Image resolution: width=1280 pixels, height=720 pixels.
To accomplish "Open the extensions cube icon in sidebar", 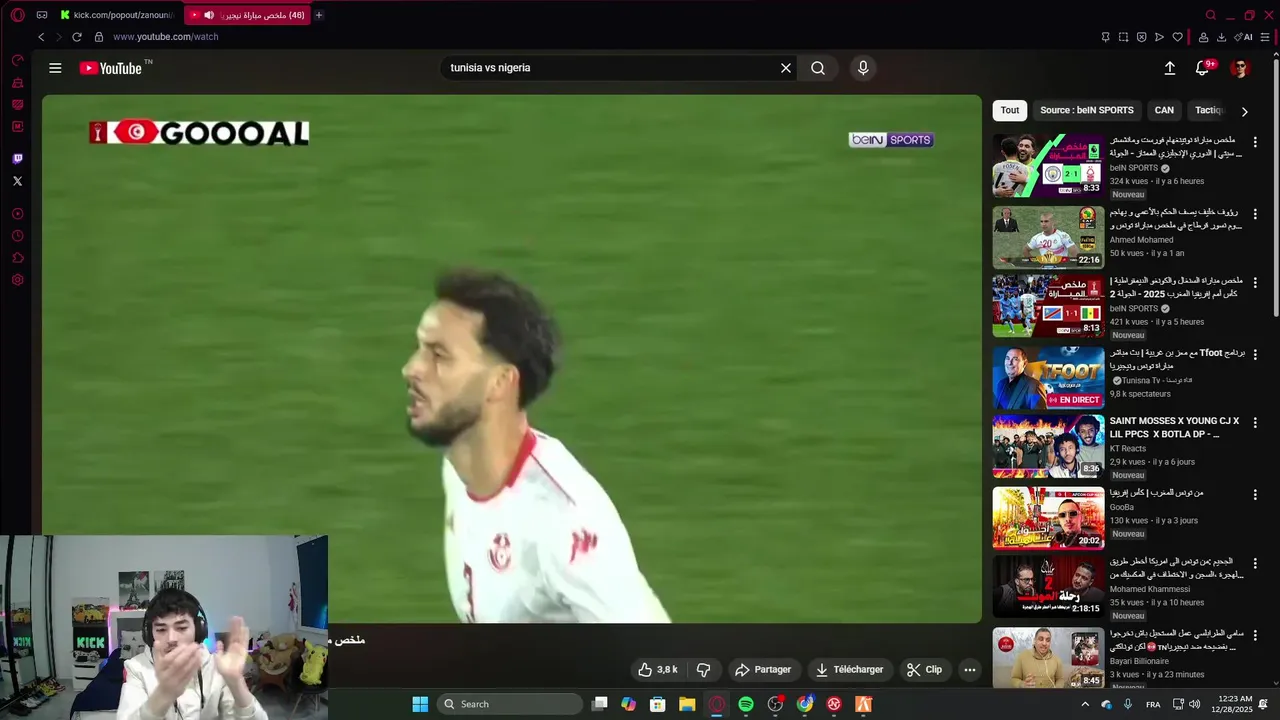I will click(17, 258).
